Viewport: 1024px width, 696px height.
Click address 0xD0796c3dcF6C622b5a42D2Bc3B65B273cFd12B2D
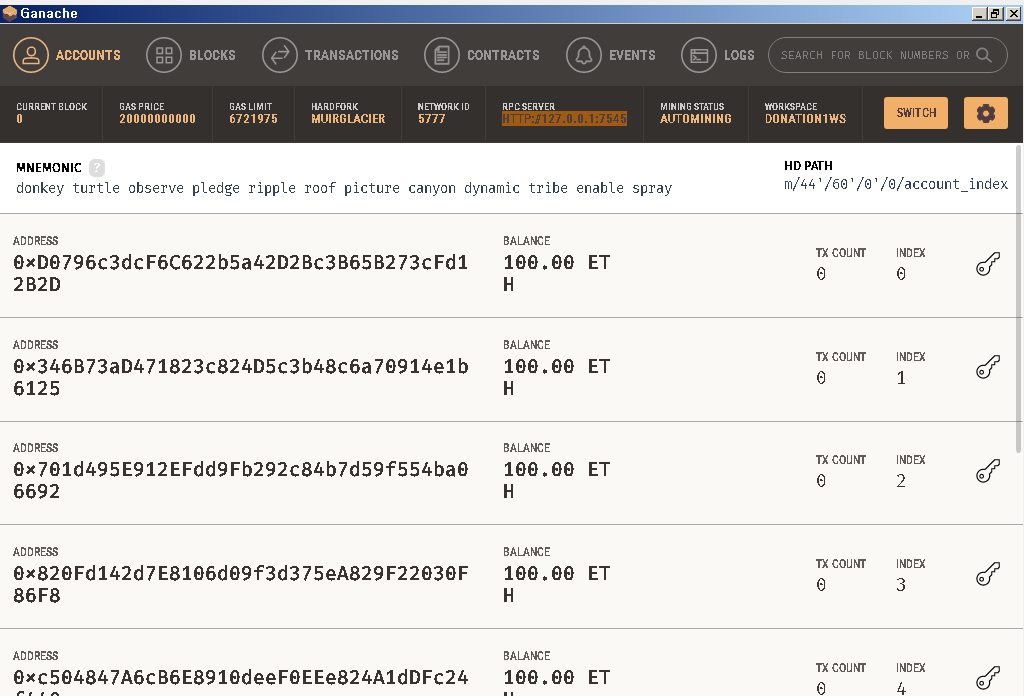(x=240, y=274)
